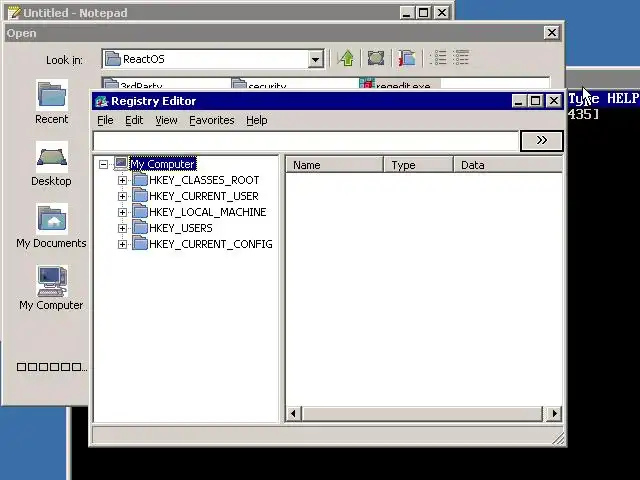Expand the HKEY_USERS key
Screen dimensions: 640x480
tap(122, 228)
